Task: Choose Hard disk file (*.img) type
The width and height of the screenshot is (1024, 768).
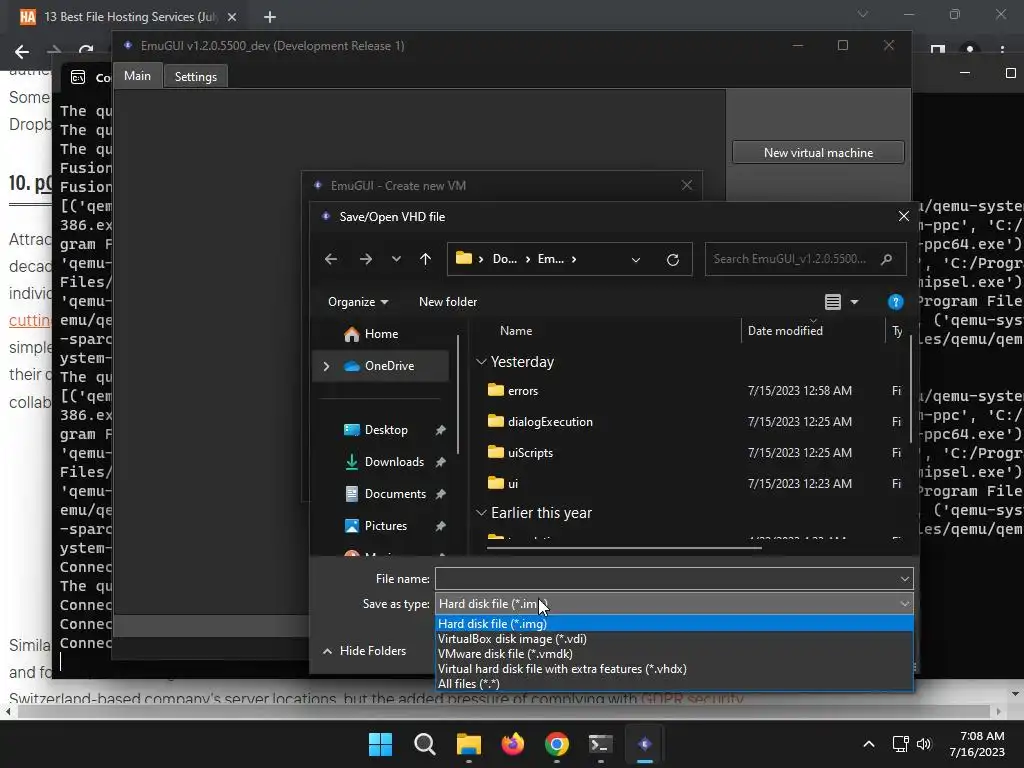Action: tap(674, 624)
